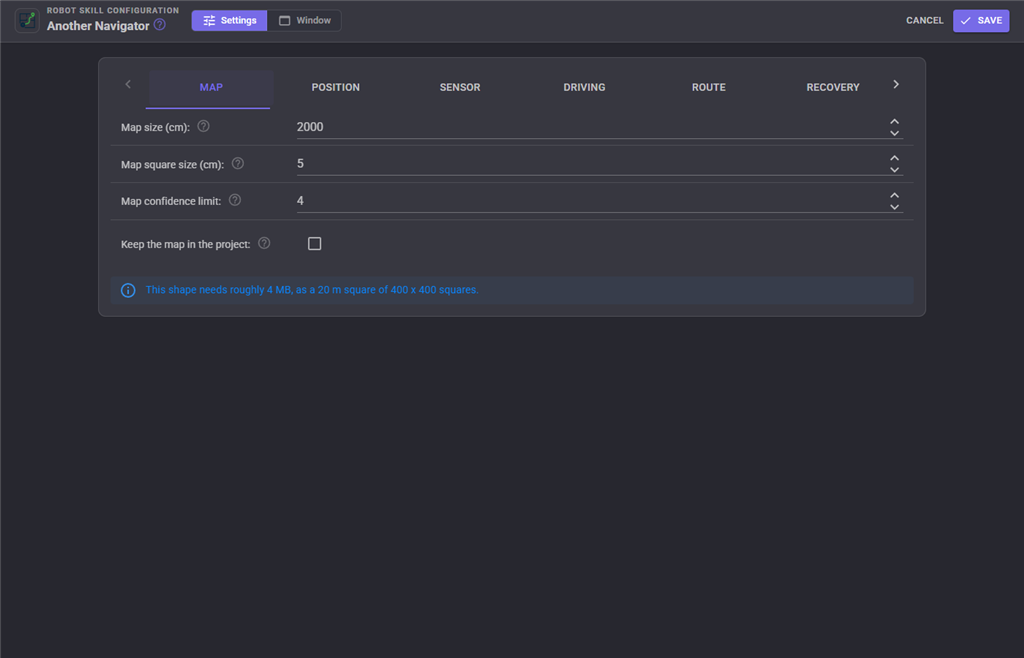Decrease Map square size with down arrow
The height and width of the screenshot is (658, 1024).
tap(895, 170)
